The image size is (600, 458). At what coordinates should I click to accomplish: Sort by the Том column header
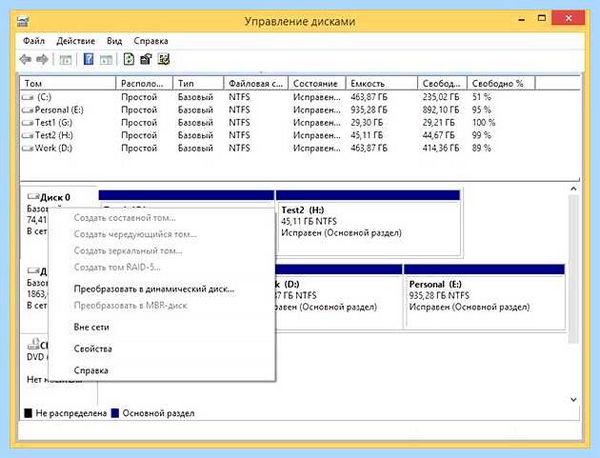[x=68, y=83]
